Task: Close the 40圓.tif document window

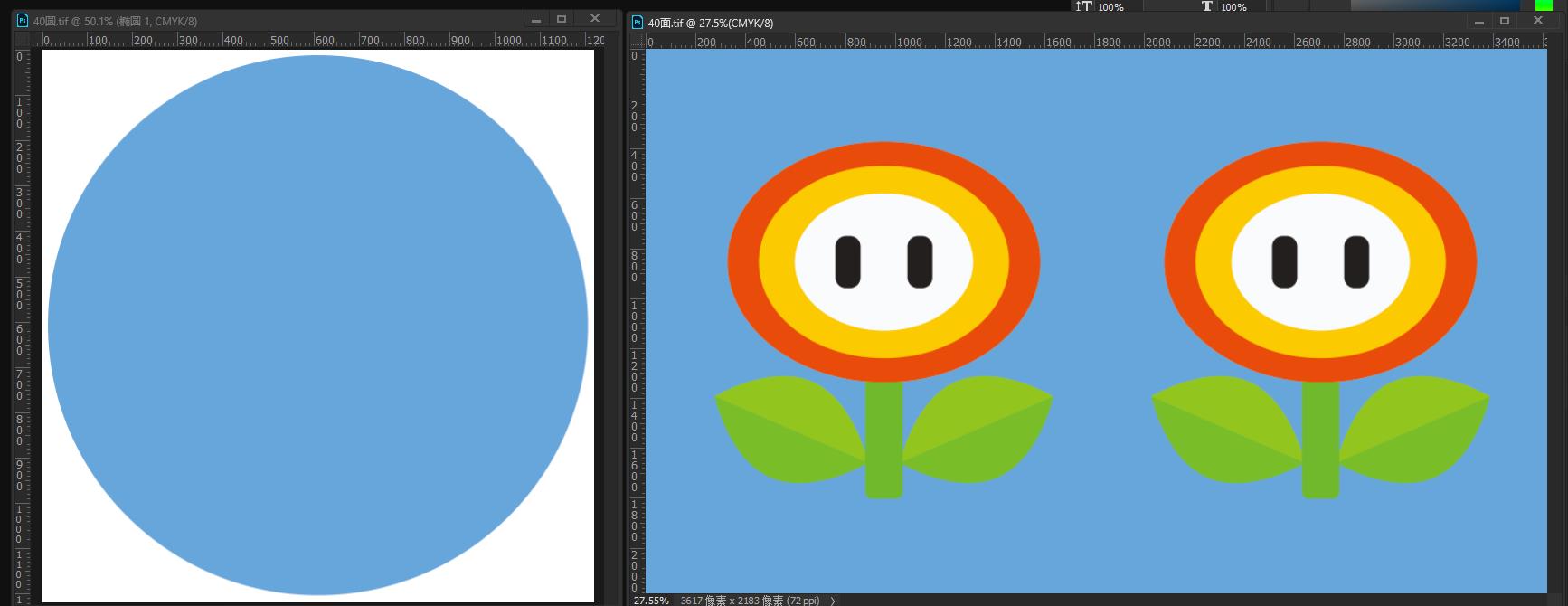Action: click(594, 19)
